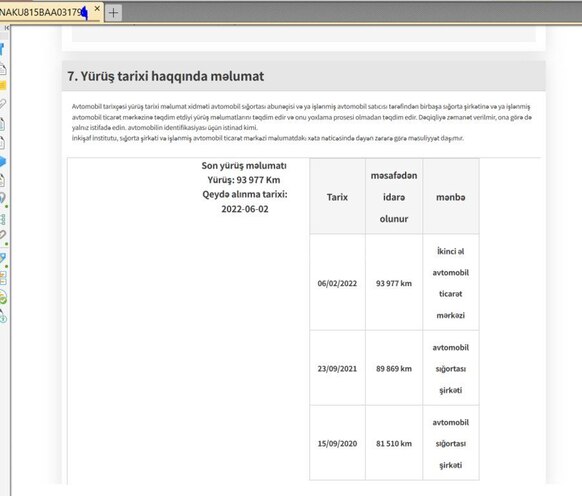Viewport: 582px width, 496px height.
Task: Open the yellow Comments panel icon
Action: tap(3, 86)
